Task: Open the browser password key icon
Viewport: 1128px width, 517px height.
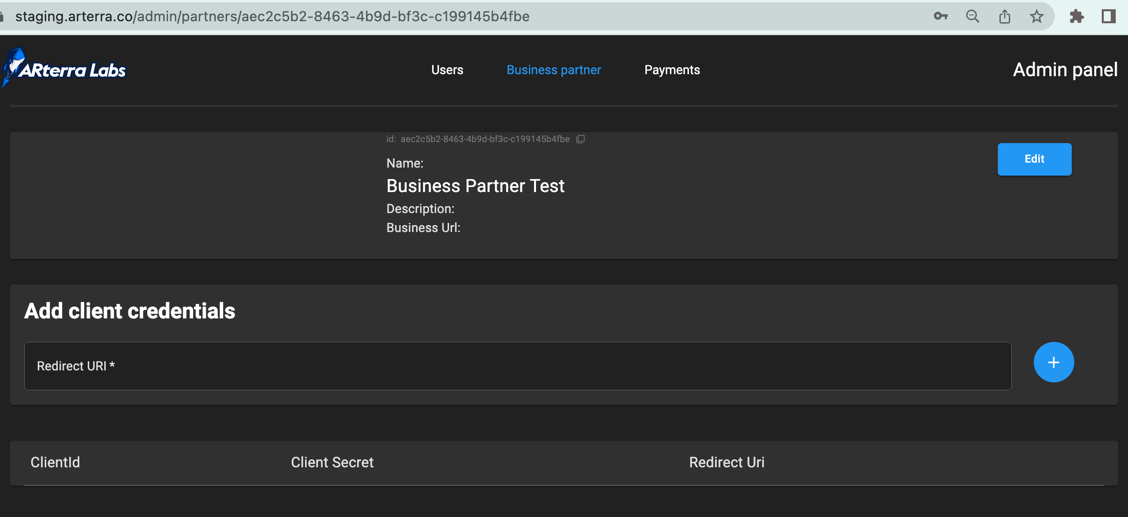Action: (x=941, y=17)
